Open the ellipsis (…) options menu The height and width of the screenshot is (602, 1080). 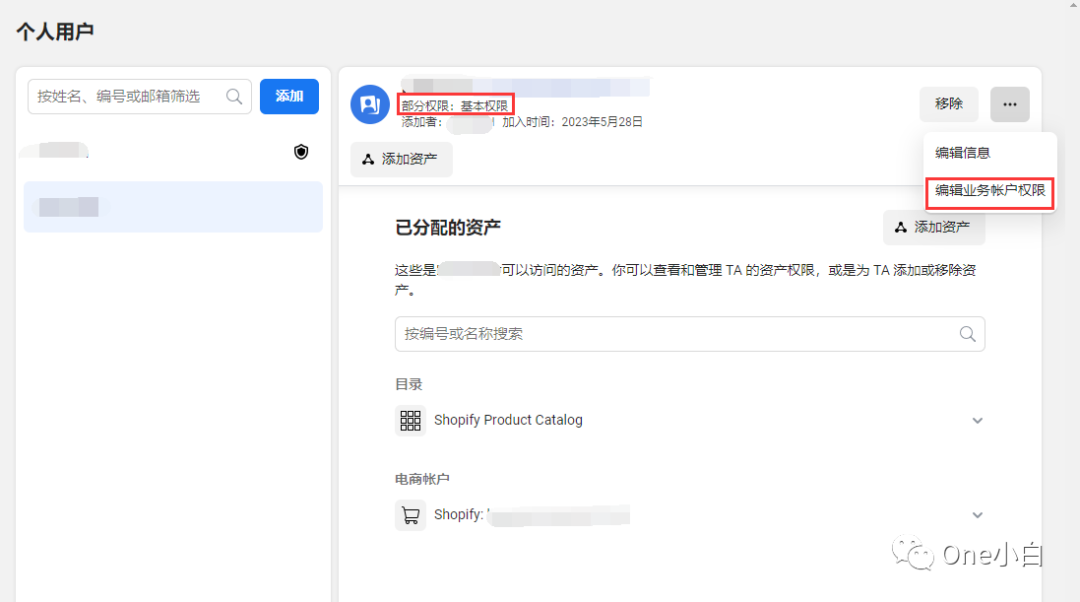pyautogui.click(x=1009, y=104)
